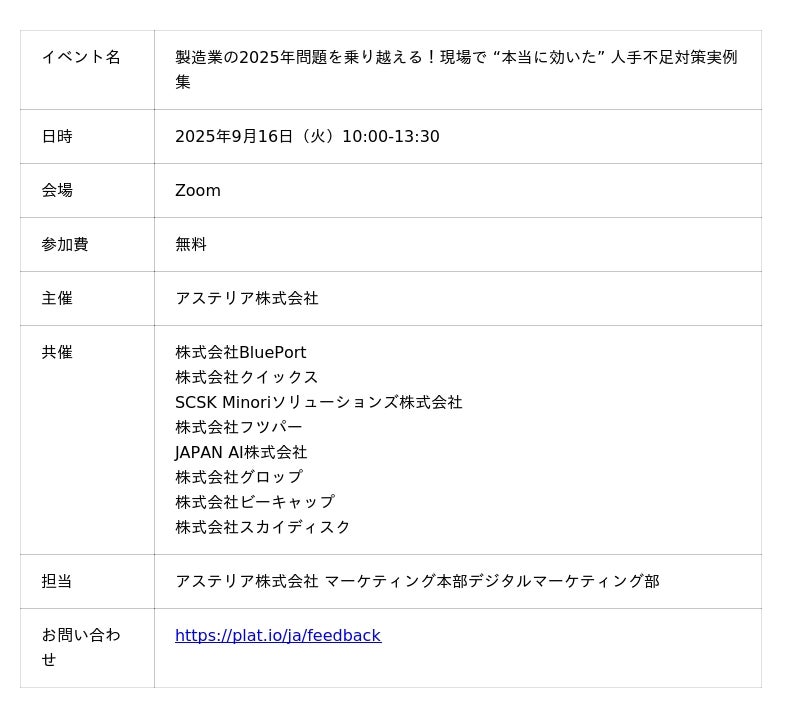
Task: Open the plat.io feedback link
Action: 278,635
